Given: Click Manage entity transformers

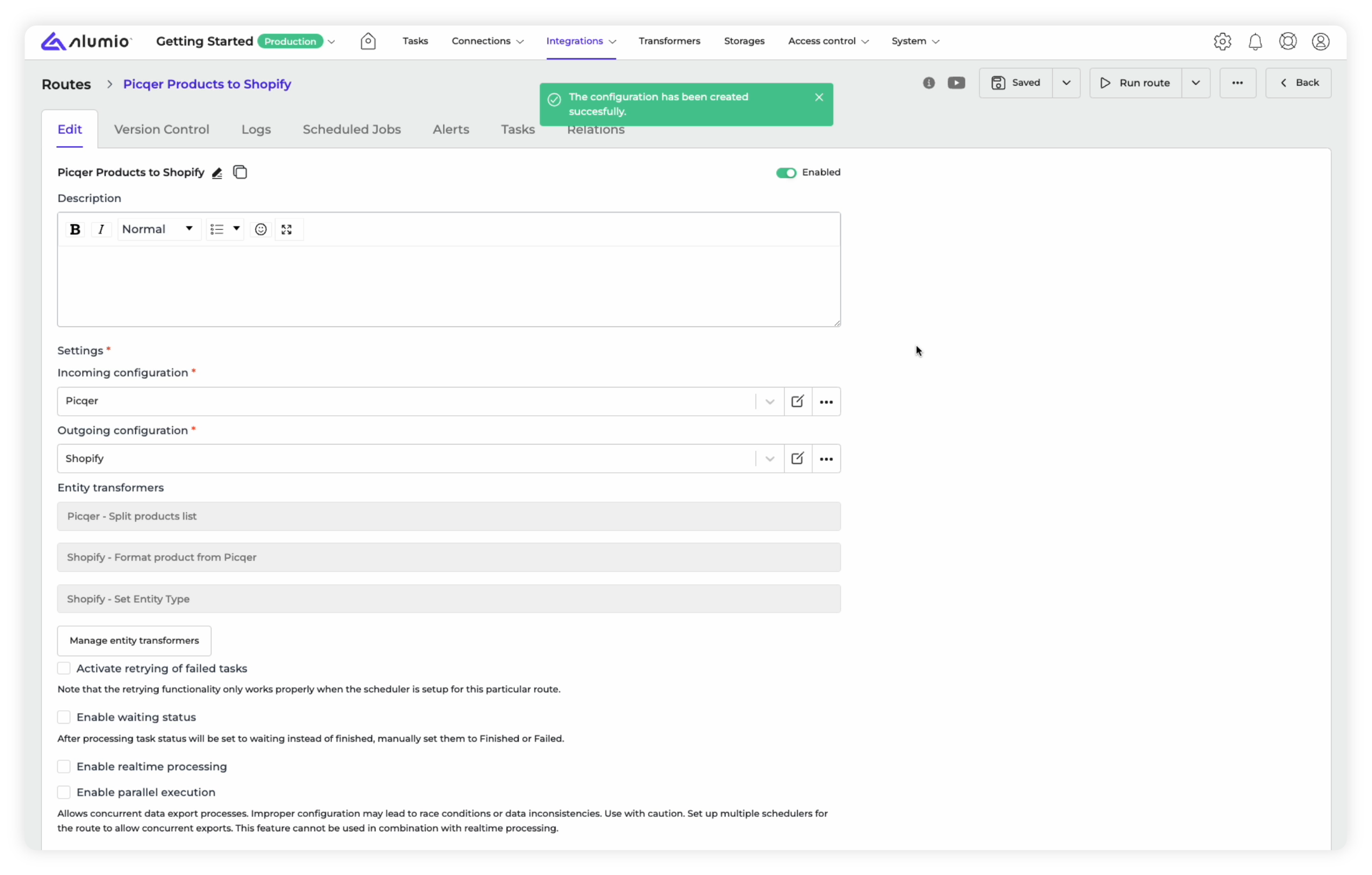Looking at the screenshot, I should pyautogui.click(x=134, y=641).
